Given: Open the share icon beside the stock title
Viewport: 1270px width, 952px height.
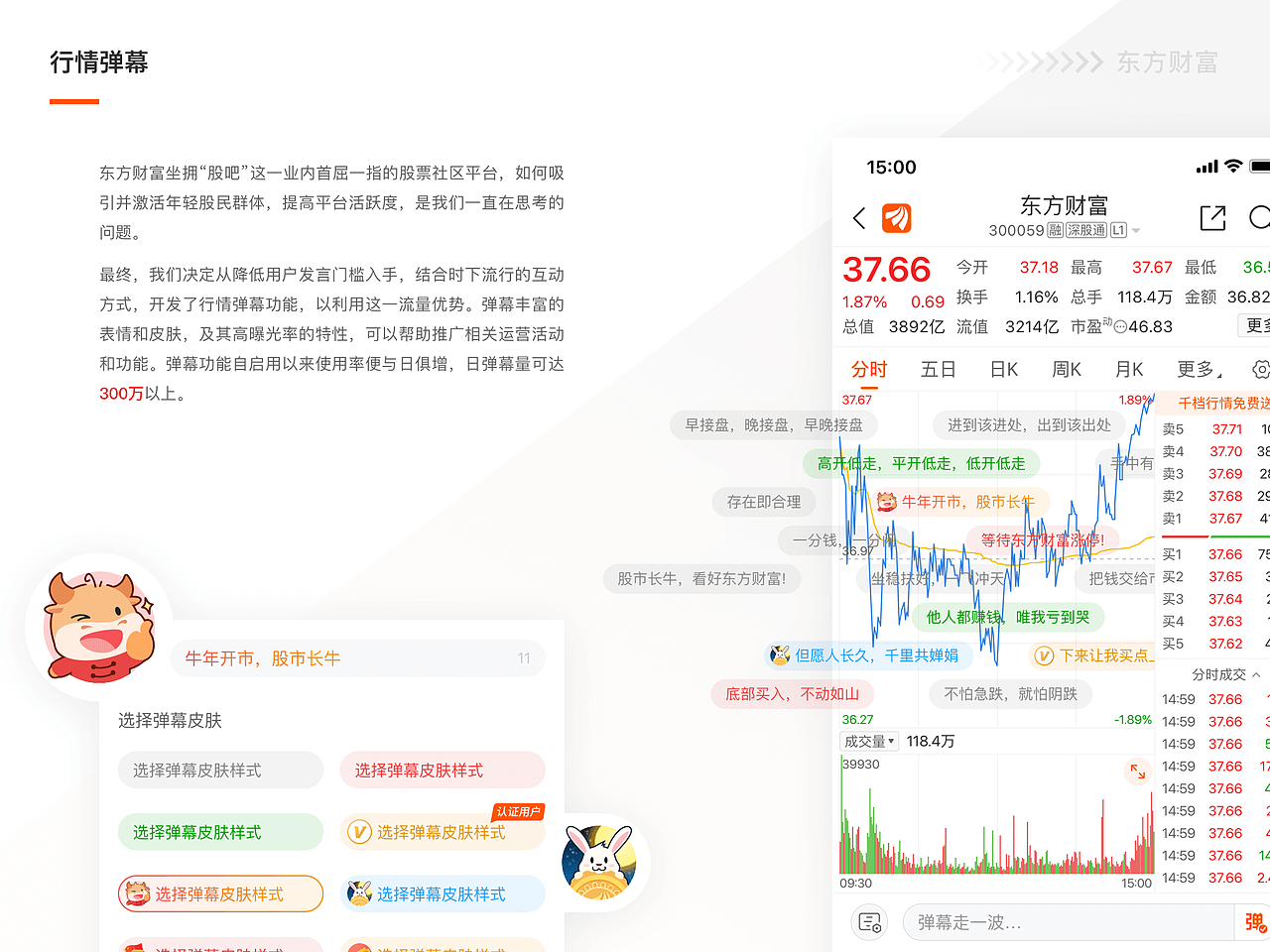Looking at the screenshot, I should [1212, 218].
